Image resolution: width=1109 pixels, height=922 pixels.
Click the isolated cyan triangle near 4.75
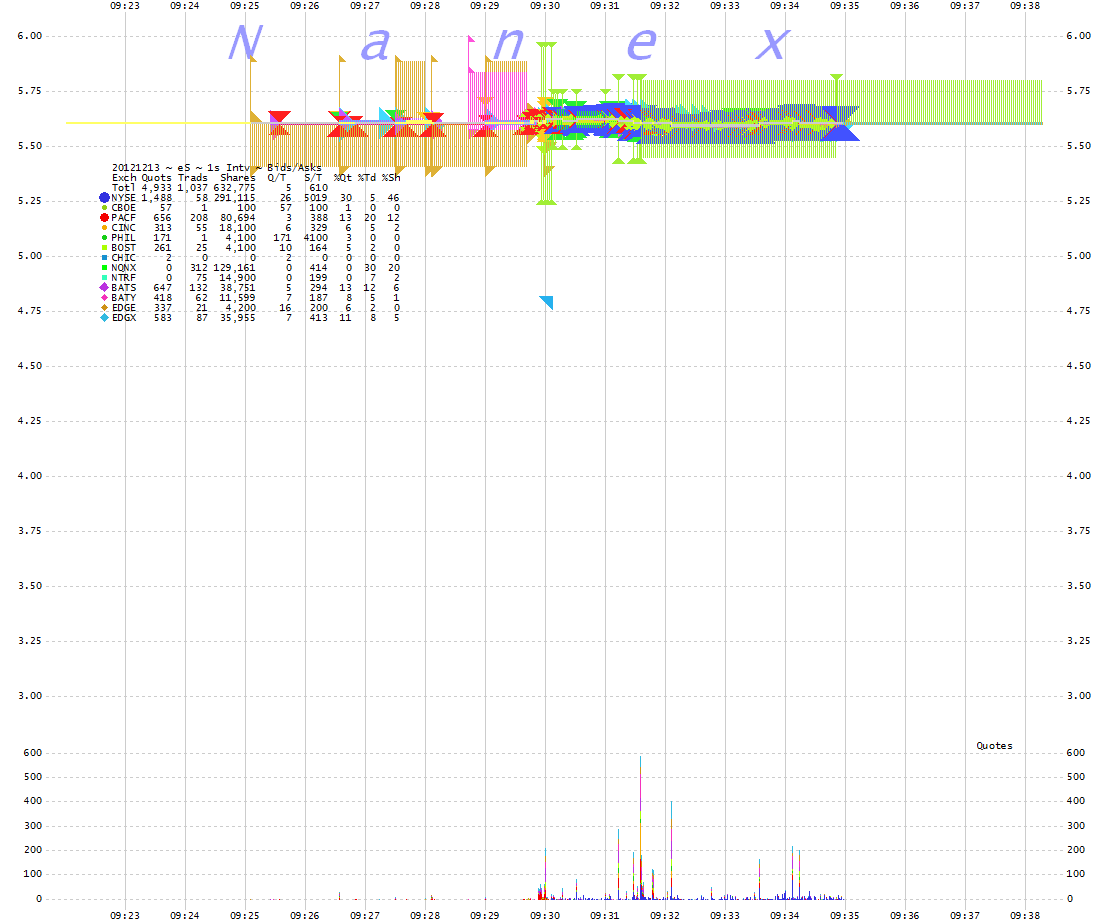click(x=547, y=302)
